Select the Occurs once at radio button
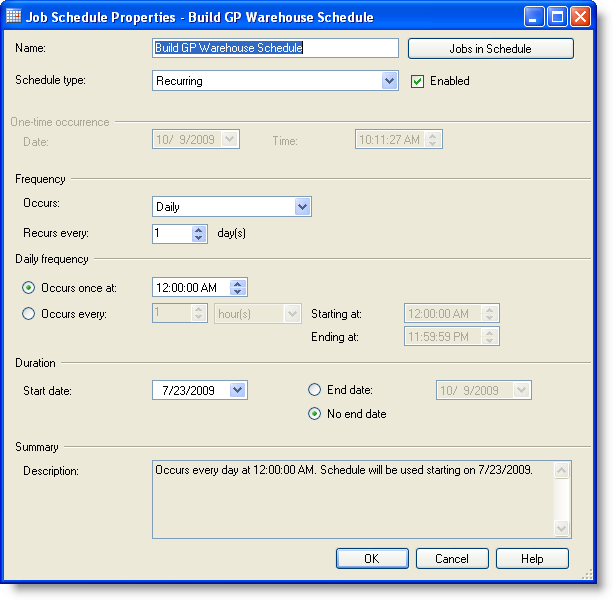 click(x=29, y=288)
